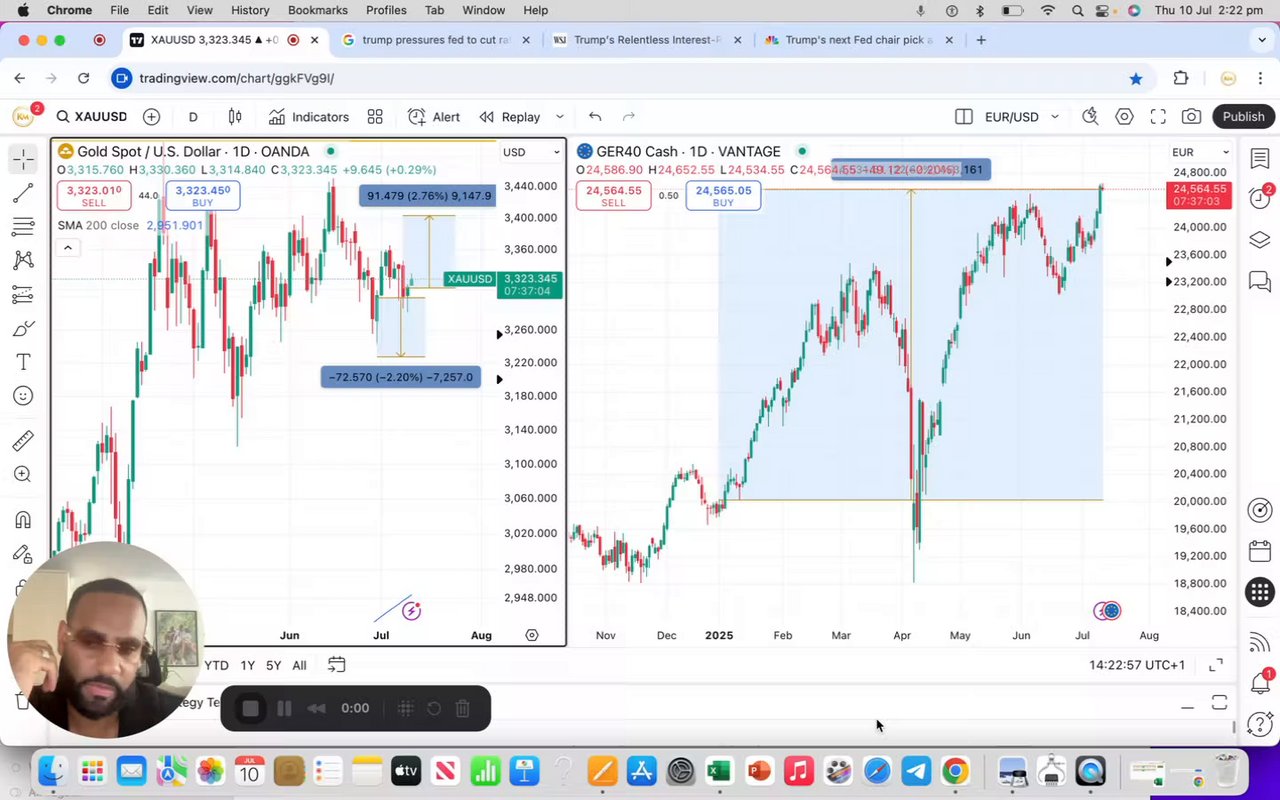
Task: Open the notifications bell panel
Action: tap(1260, 684)
